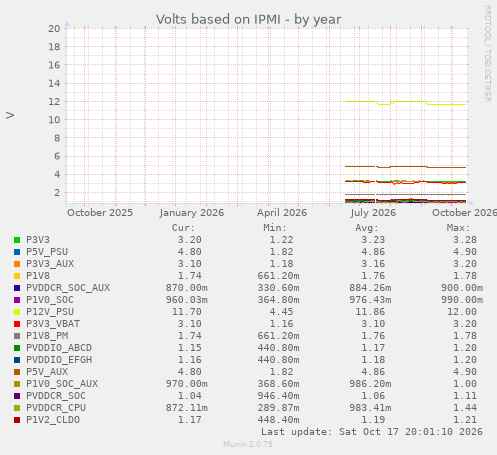Click the PVDDIO_ABCD dark green swatch
Screen dimensions: 497x455
pyautogui.click(x=17, y=348)
